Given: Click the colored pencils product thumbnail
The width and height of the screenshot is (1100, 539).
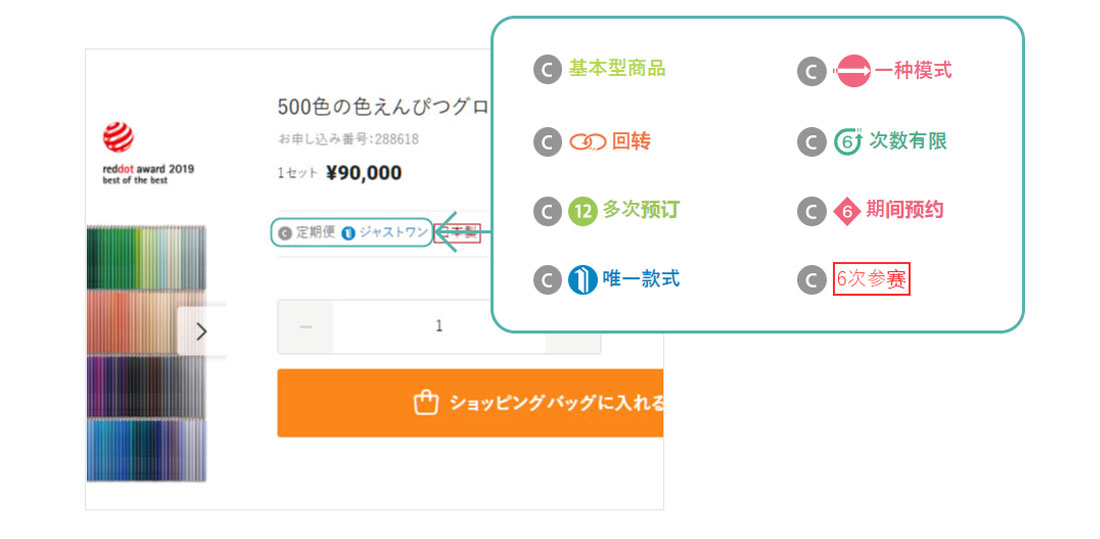Looking at the screenshot, I should tap(145, 353).
